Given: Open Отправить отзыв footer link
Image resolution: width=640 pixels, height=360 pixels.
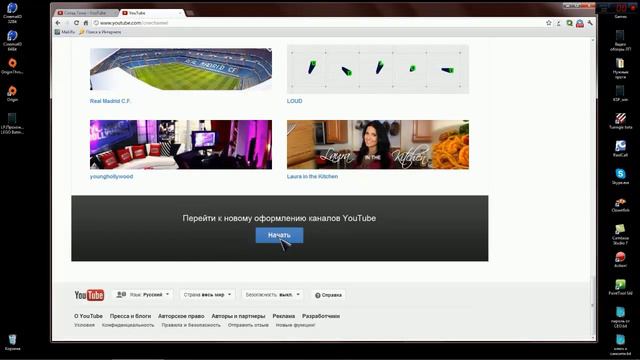Looking at the screenshot, I should [x=248, y=325].
